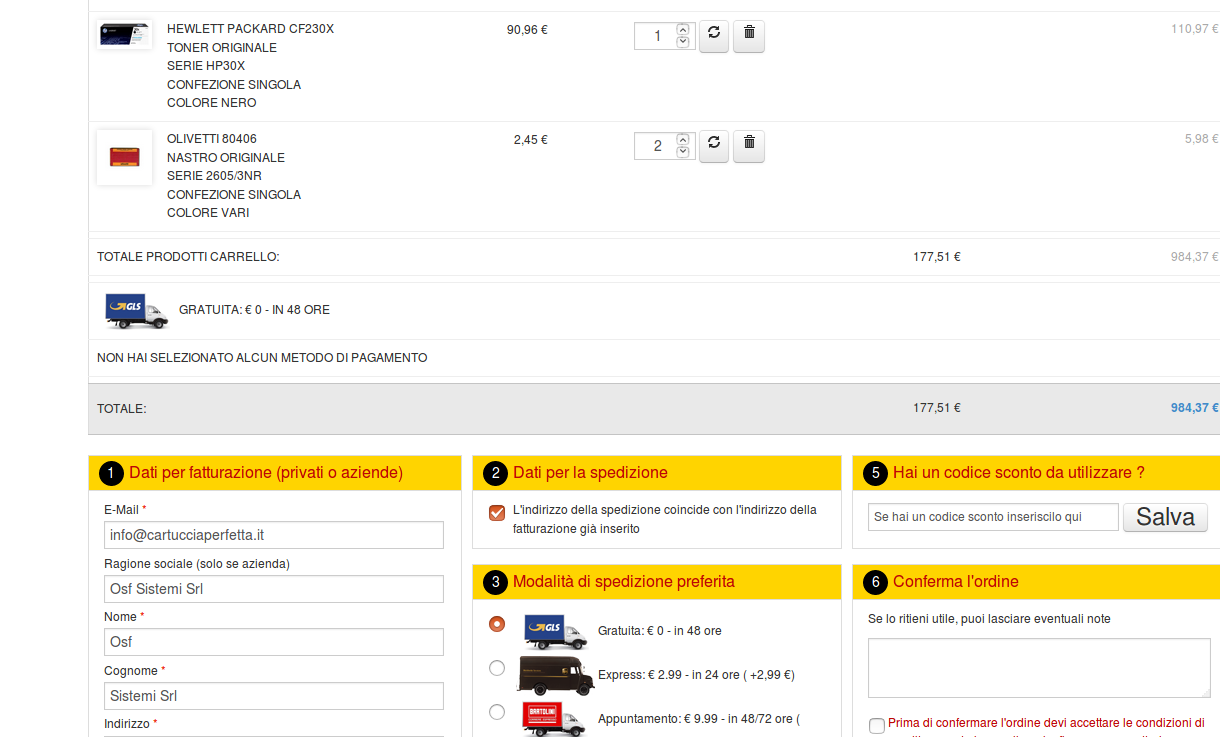Click quantity field of HP CF230X toner
This screenshot has width=1220, height=737.
coord(656,36)
